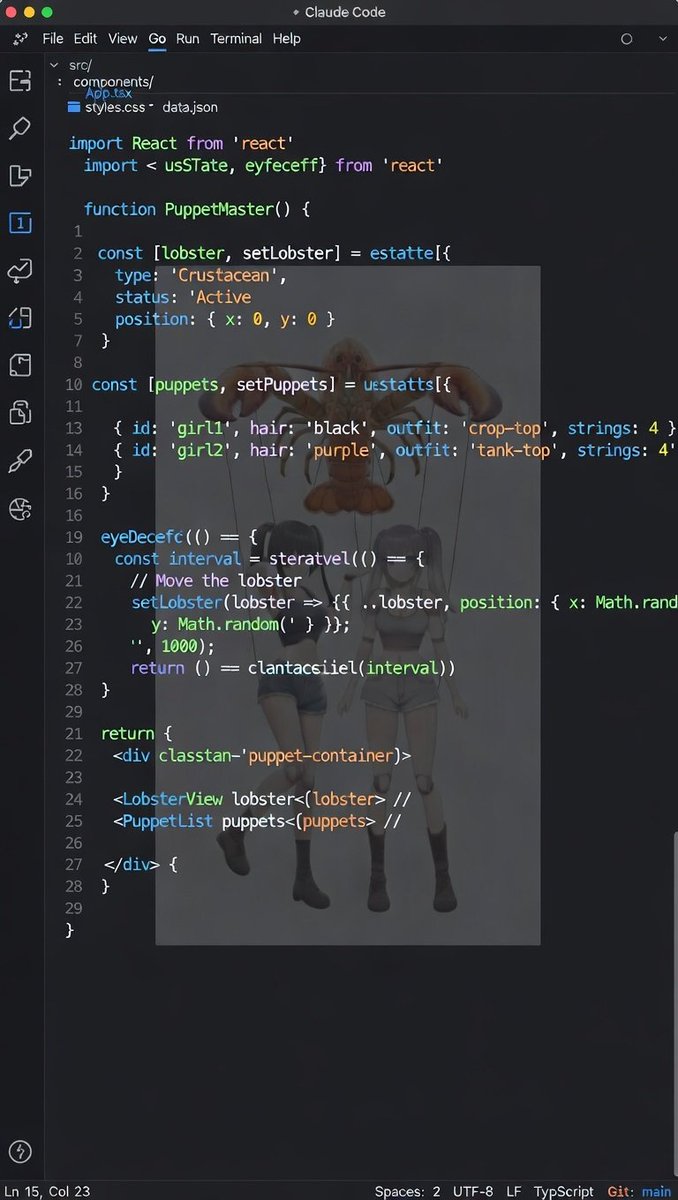Open the Go menu
678x1200 pixels.
(x=157, y=39)
